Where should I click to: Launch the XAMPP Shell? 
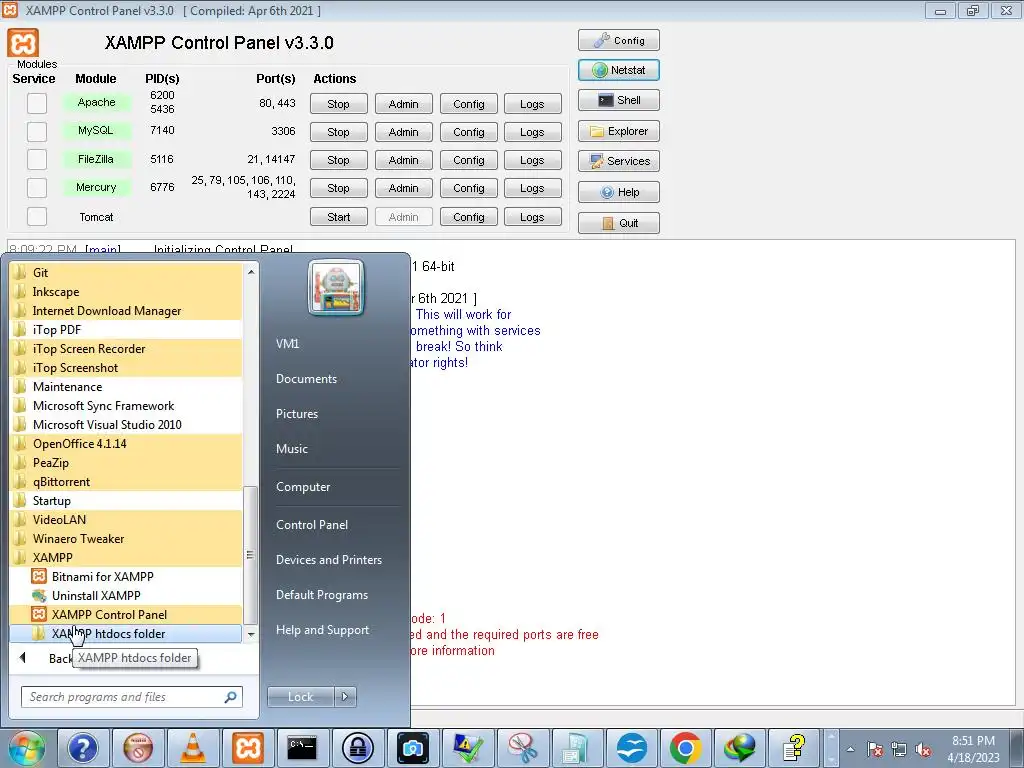coord(618,100)
